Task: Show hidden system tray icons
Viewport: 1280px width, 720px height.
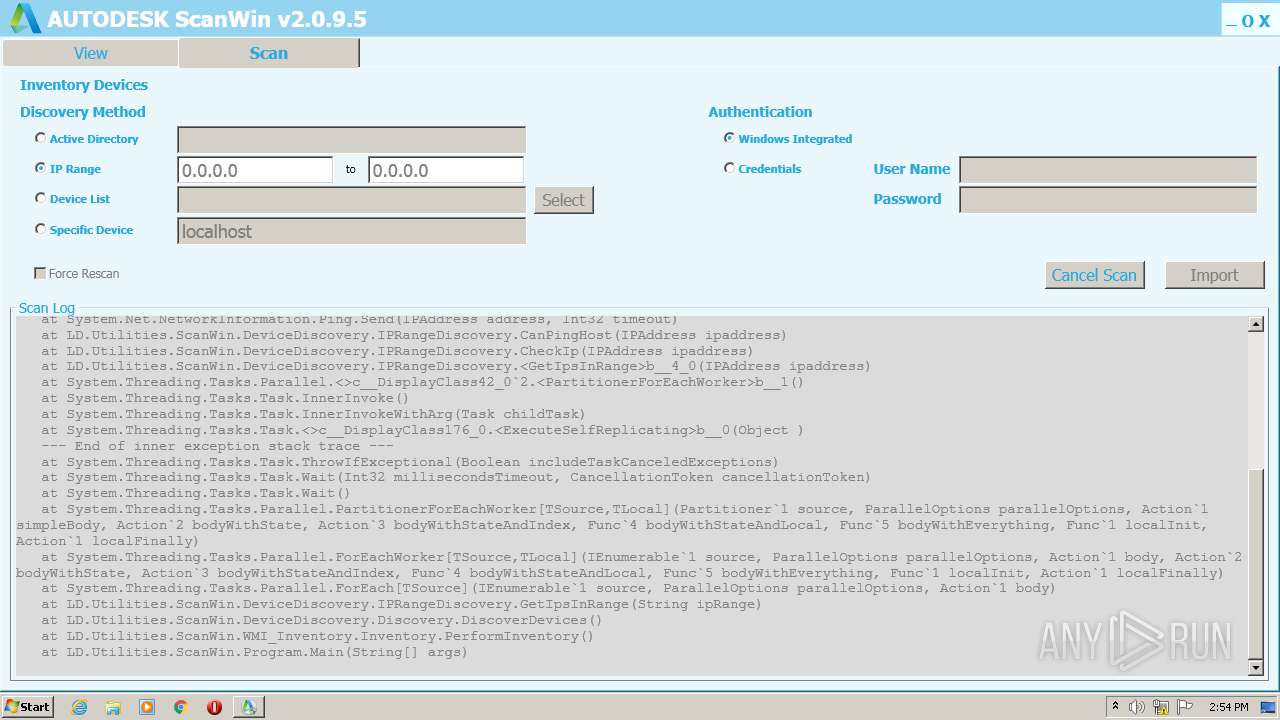Action: click(1115, 707)
